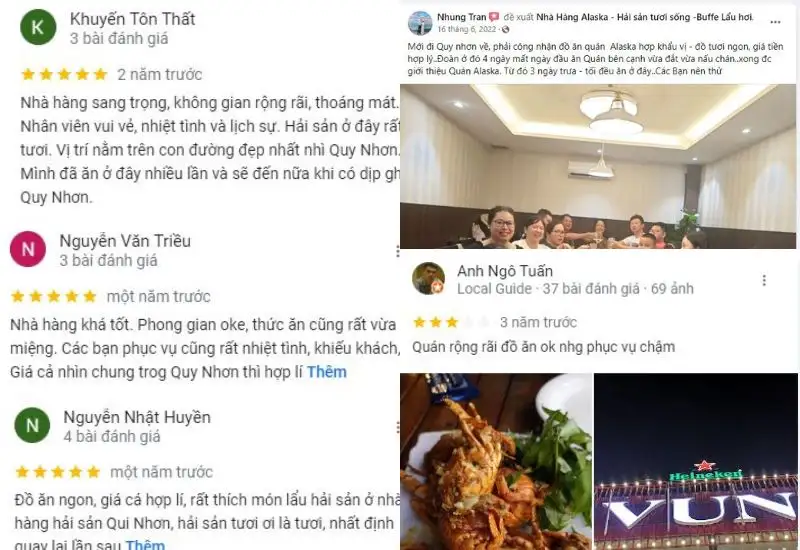Open three-dot menu on Nhung Tran's post
Image resolution: width=800 pixels, height=550 pixels.
point(775,22)
